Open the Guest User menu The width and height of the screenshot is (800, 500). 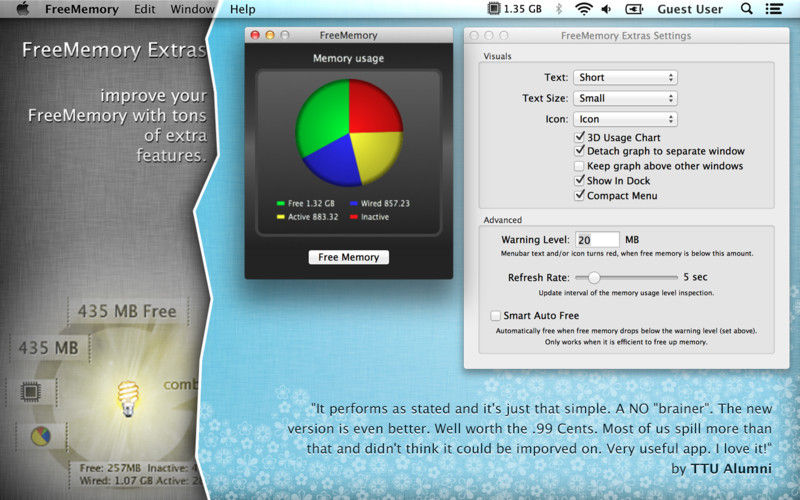pos(690,9)
